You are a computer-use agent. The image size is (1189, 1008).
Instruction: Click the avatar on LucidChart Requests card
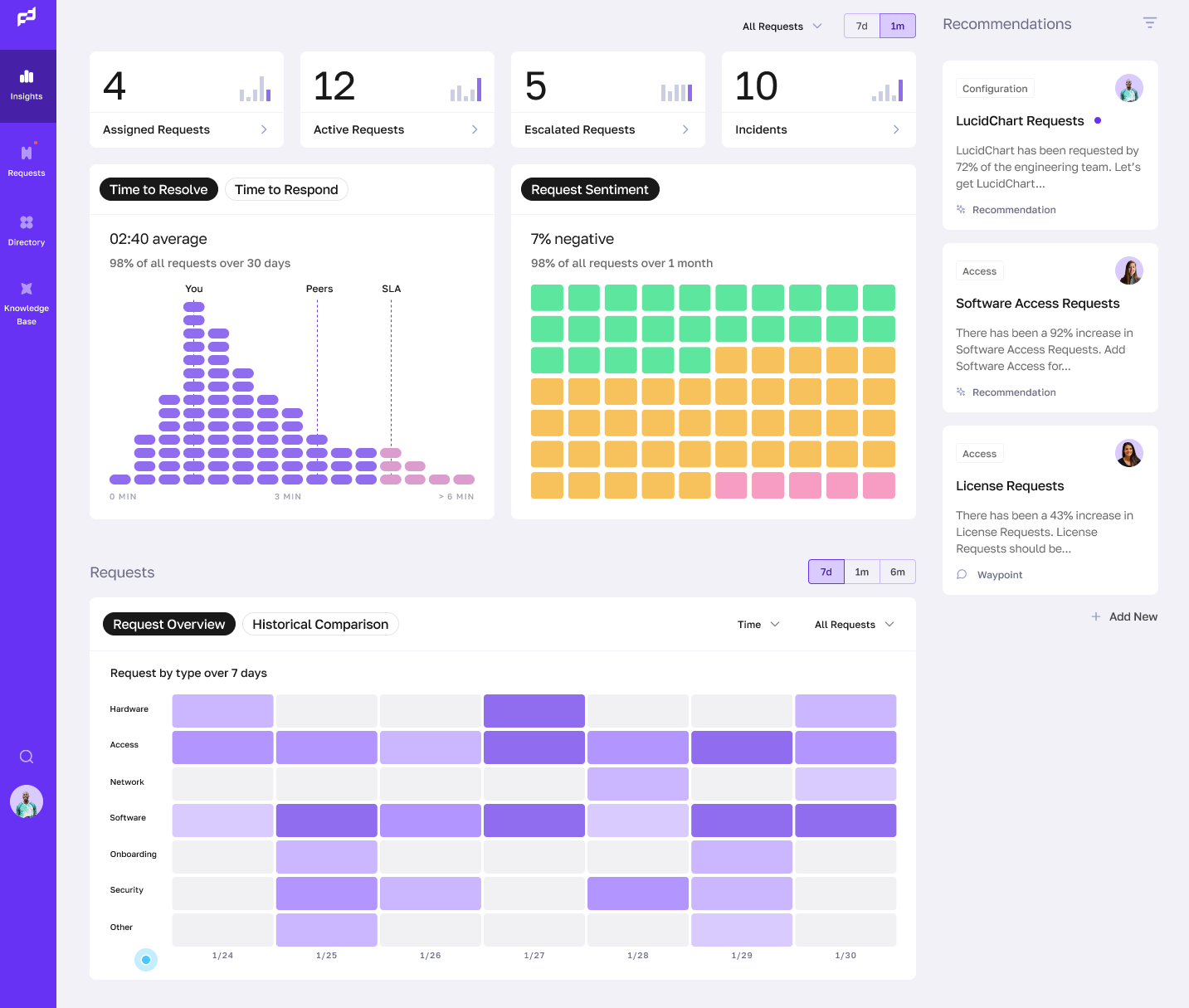point(1129,88)
